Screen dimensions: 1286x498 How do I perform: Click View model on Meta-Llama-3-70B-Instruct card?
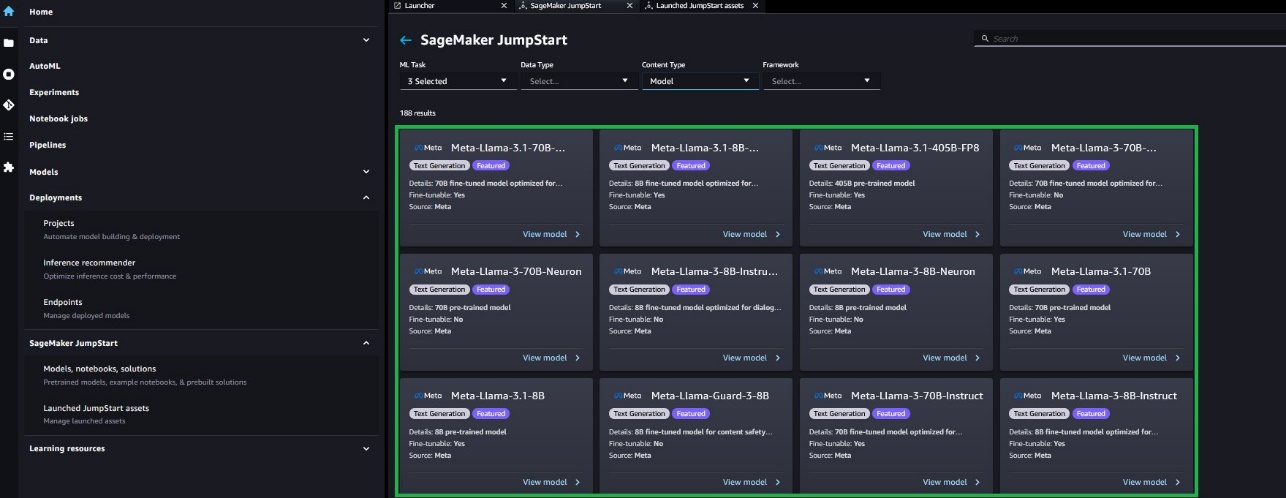[945, 482]
